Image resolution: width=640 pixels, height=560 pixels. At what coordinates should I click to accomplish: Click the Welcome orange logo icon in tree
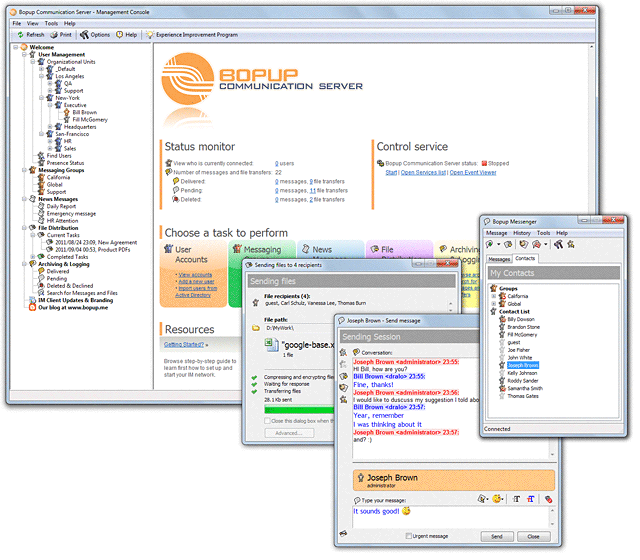[x=24, y=47]
